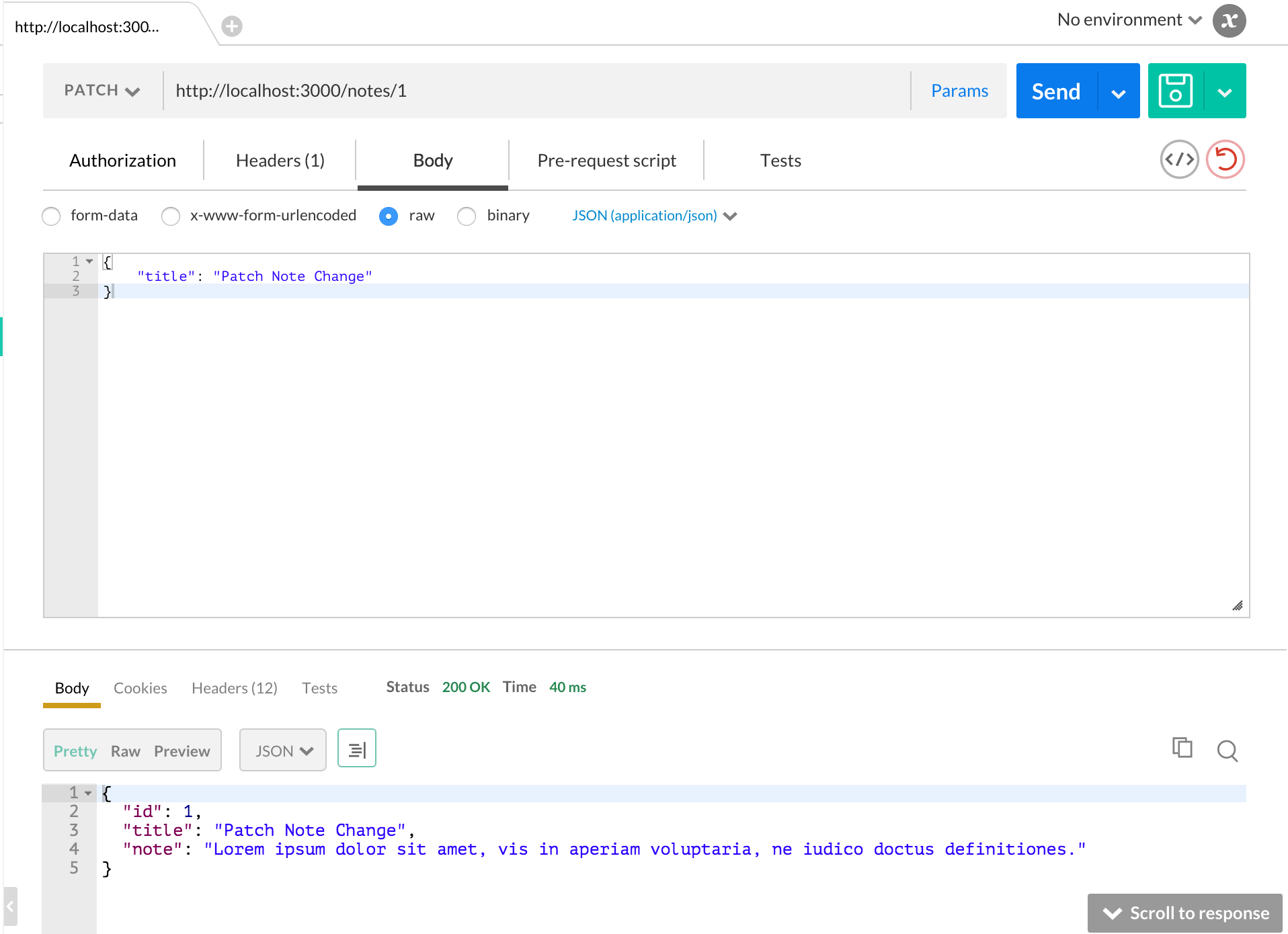1288x934 pixels.
Task: Open the response Cookies tab
Action: coord(140,687)
